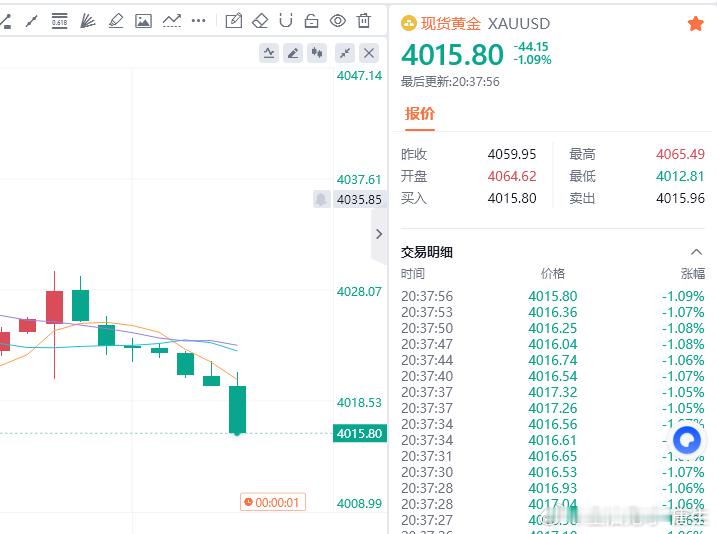Click the 最后更新 20:37:56 timestamp
The width and height of the screenshot is (717, 534).
click(450, 82)
